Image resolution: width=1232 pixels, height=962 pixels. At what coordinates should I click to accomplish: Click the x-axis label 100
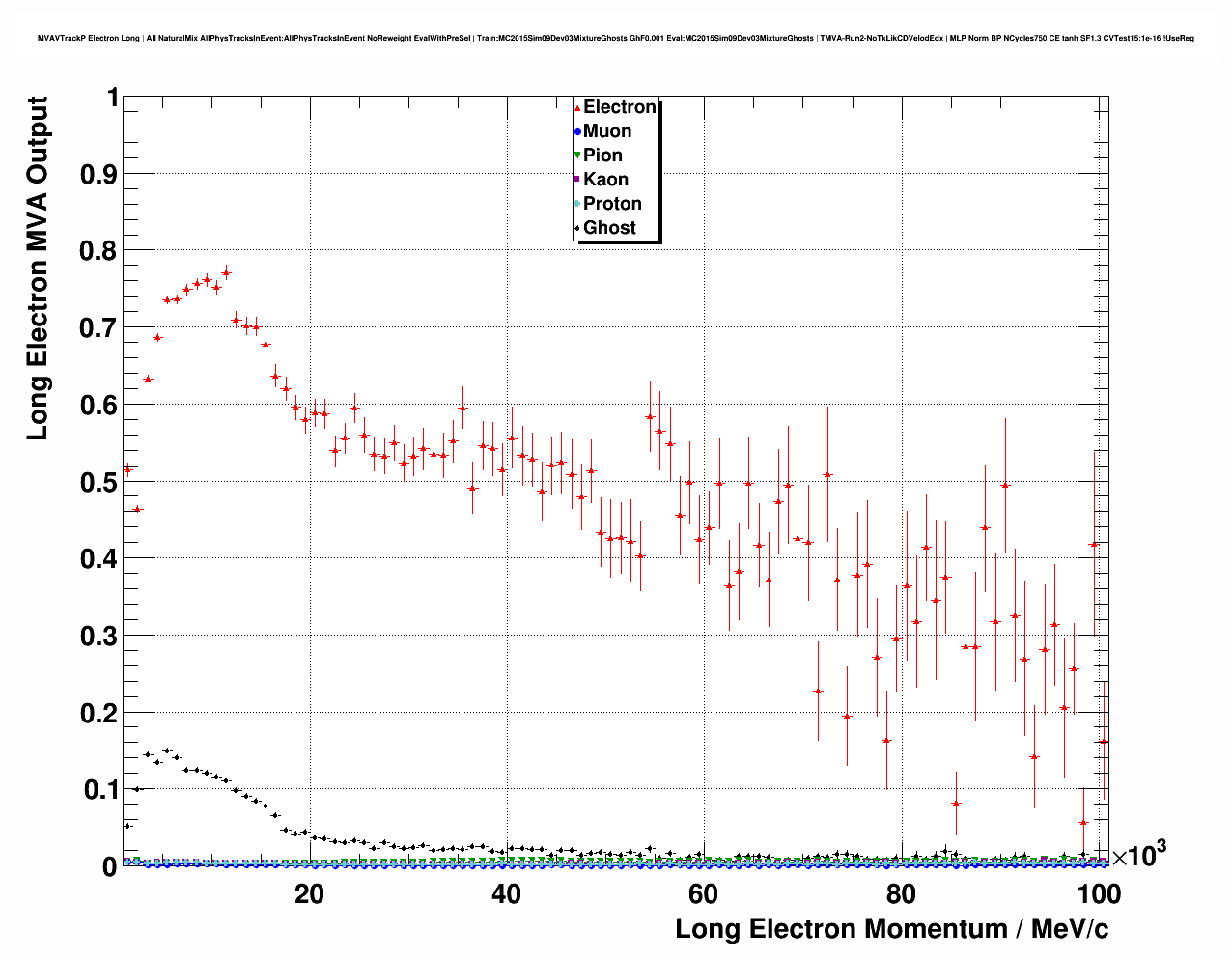[x=1098, y=894]
